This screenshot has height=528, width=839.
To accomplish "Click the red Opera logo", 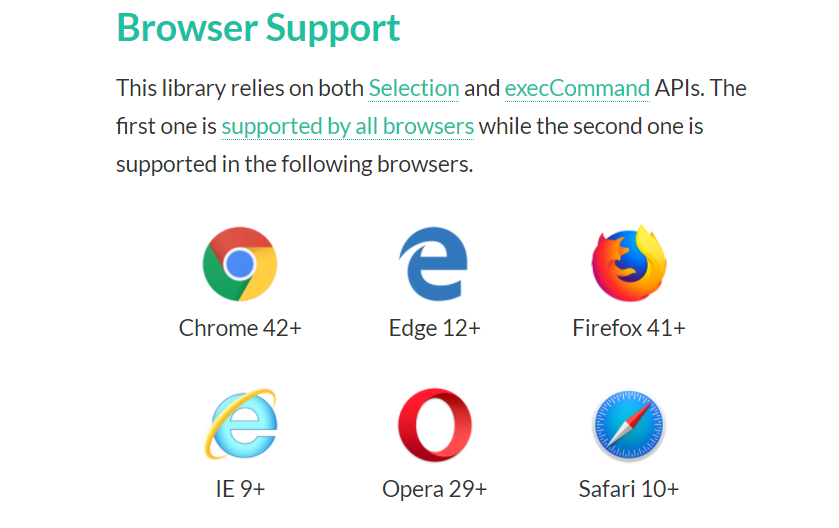I will pos(434,425).
